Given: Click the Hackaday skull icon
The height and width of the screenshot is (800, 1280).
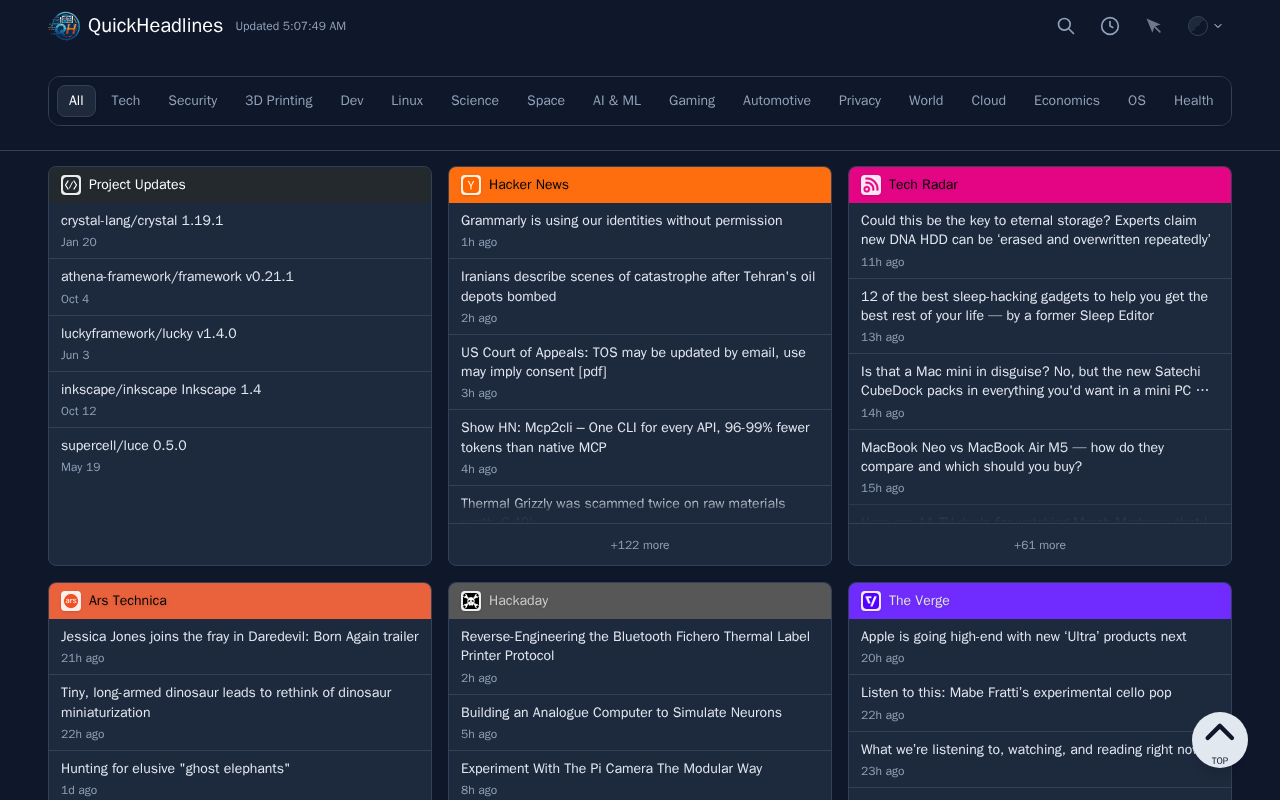Looking at the screenshot, I should click(471, 601).
